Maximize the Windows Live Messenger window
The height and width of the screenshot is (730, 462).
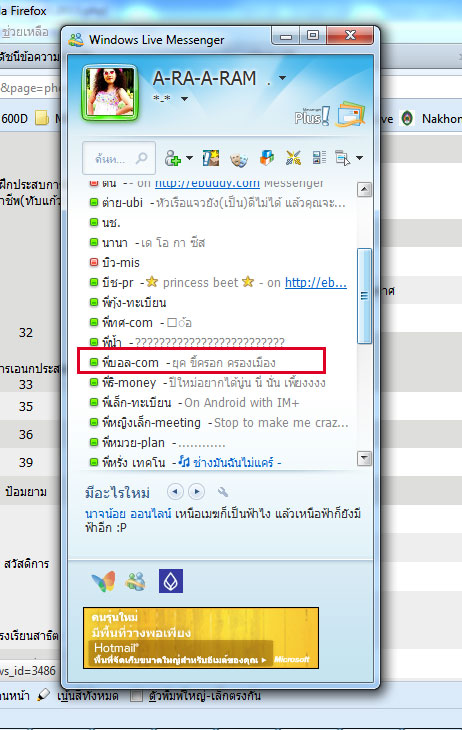click(x=313, y=35)
